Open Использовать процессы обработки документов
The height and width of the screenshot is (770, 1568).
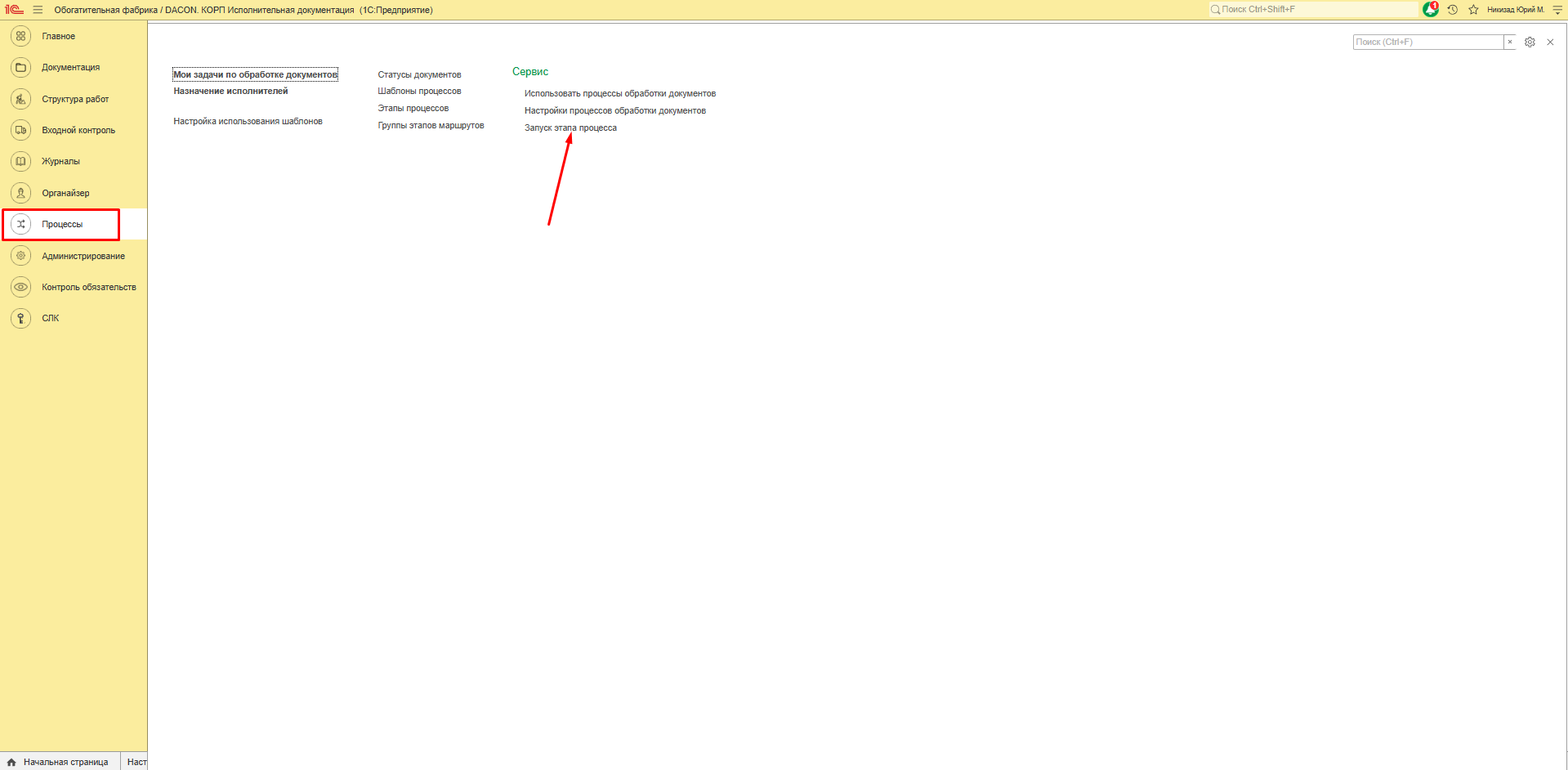point(619,94)
